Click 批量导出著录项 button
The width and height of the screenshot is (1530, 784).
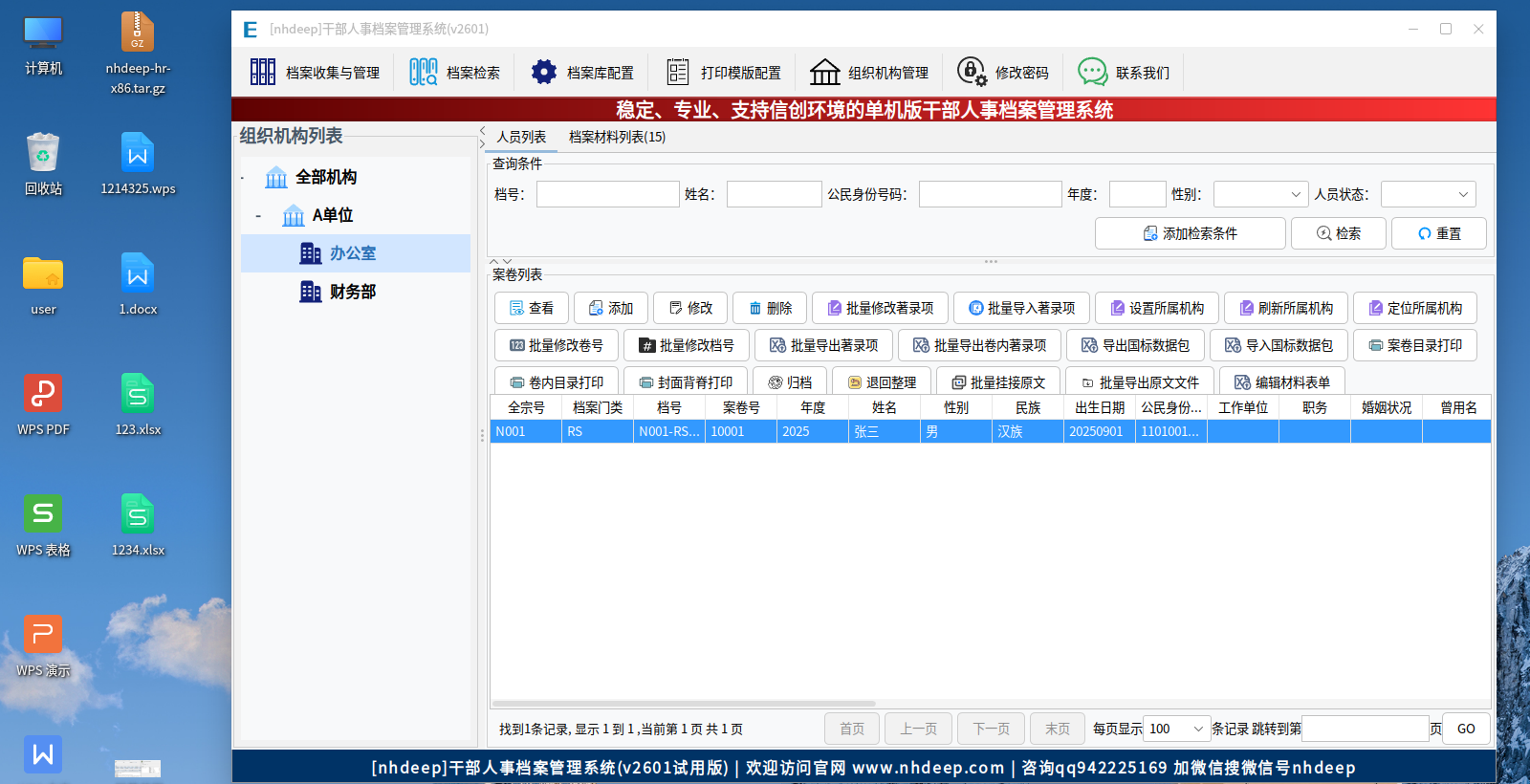(823, 345)
